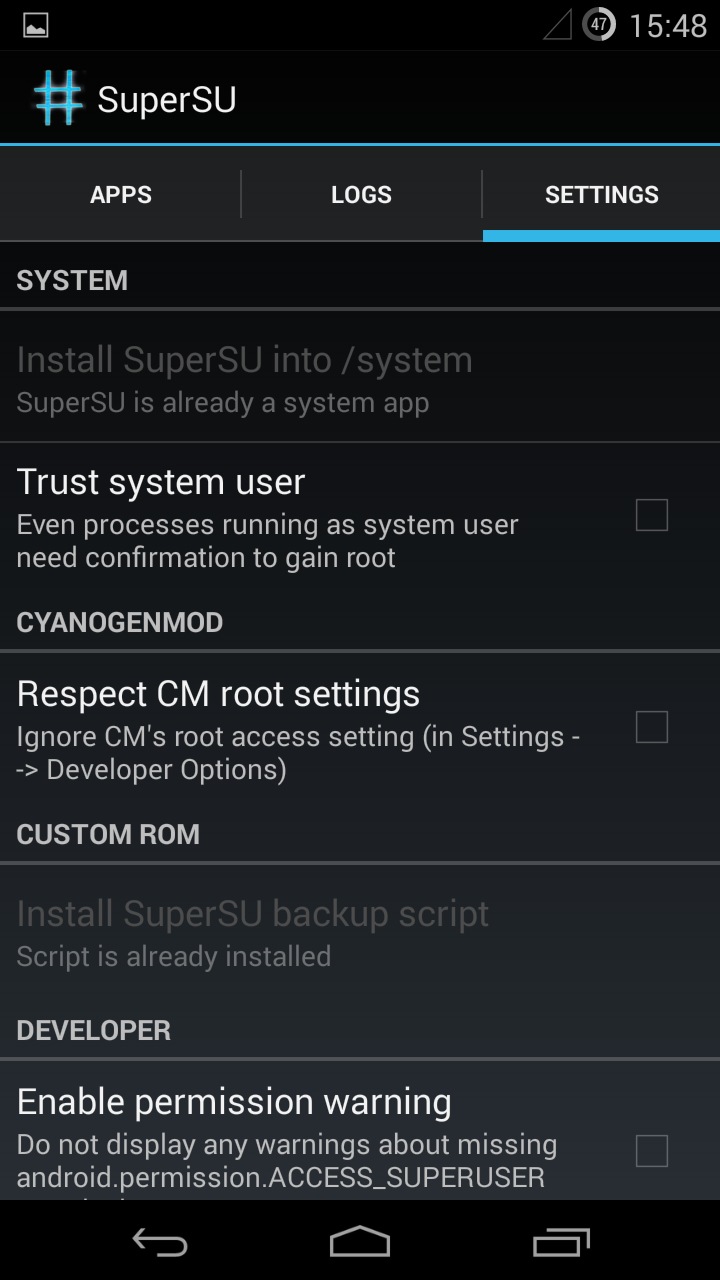
Task: Tap the Install SuperSU into /system option
Action: pyautogui.click(x=360, y=377)
